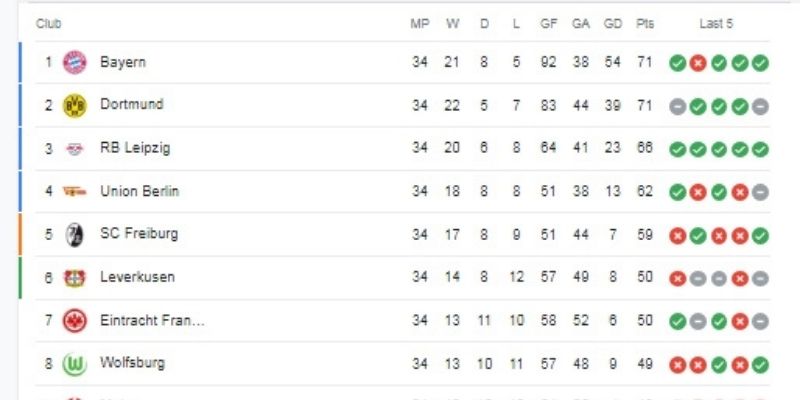The width and height of the screenshot is (800, 400).
Task: Click the SC Freiburg club crest
Action: pos(75,234)
